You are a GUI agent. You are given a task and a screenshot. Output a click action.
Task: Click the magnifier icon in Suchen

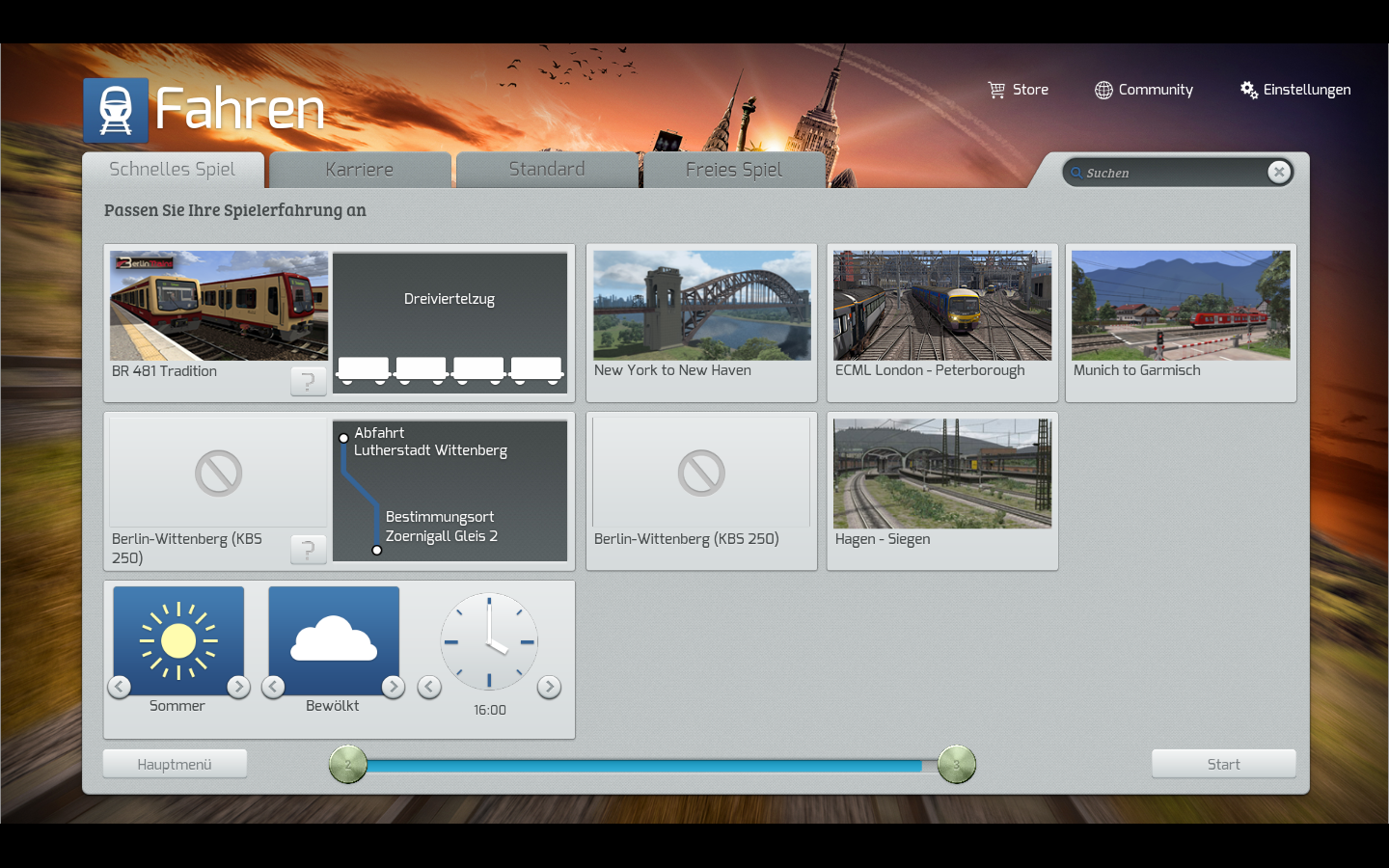click(x=1076, y=173)
